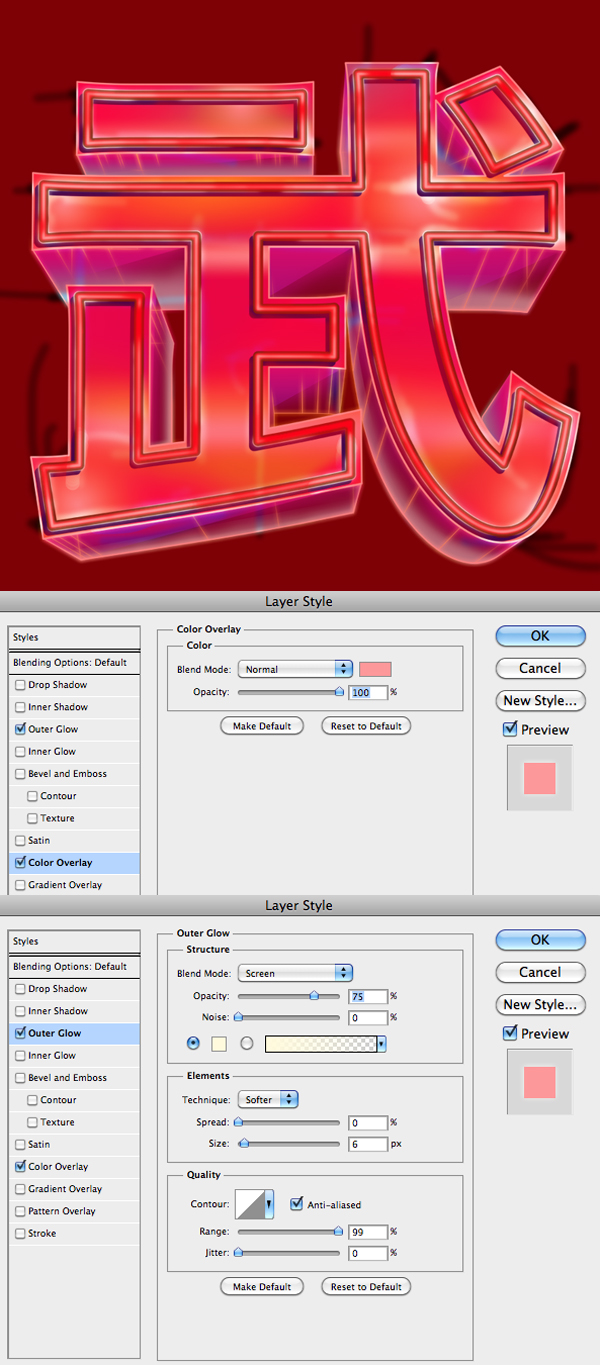Open Styles section in upper Color Overlay dialog
Screen dimensions: 600x1365
74,638
